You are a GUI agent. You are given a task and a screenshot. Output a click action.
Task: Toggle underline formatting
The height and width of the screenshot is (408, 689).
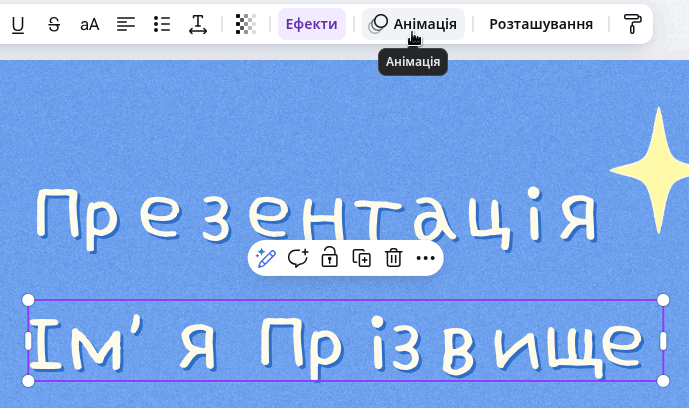click(x=18, y=24)
